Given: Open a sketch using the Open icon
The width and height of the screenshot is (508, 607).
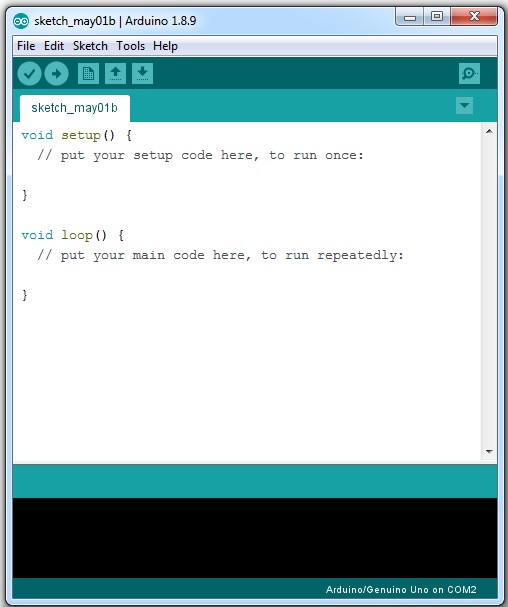Looking at the screenshot, I should click(x=115, y=74).
